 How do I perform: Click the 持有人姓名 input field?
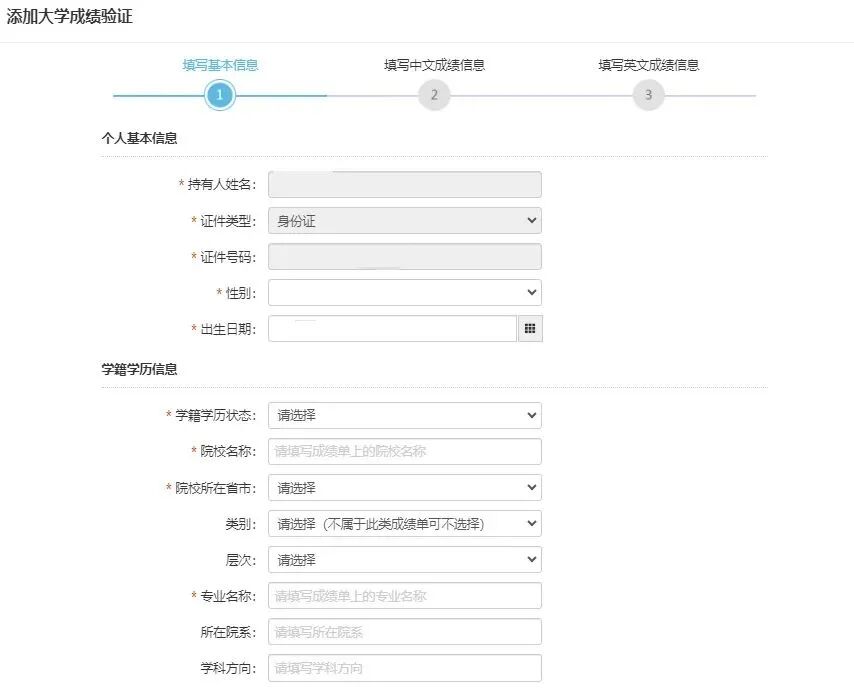click(405, 185)
